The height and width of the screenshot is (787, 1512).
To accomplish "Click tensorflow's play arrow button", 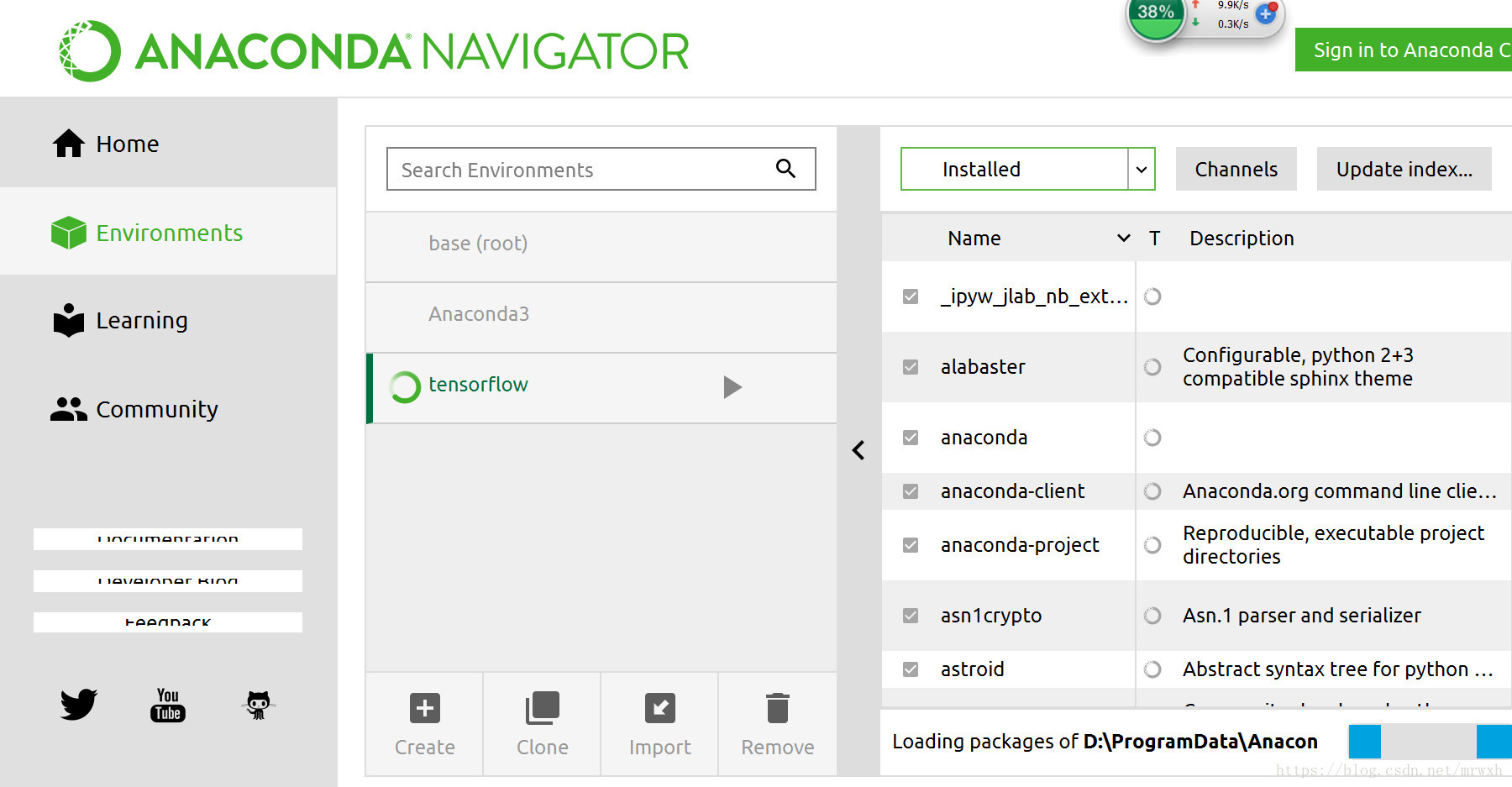I will (732, 387).
